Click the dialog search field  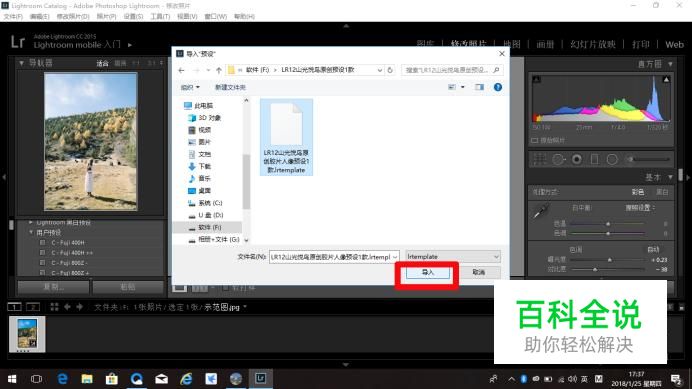(452, 70)
